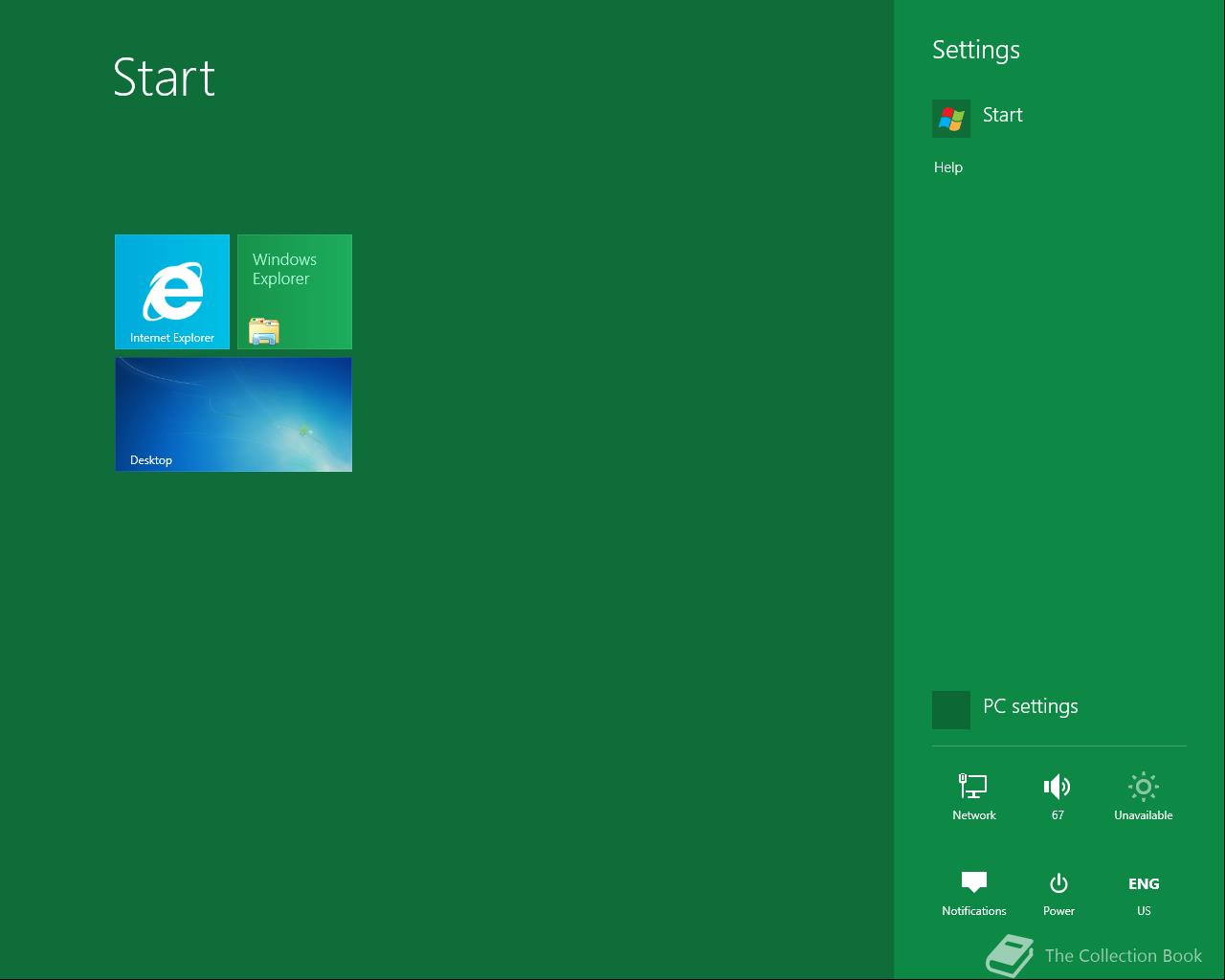Click the Start logo in Settings pane

click(951, 119)
